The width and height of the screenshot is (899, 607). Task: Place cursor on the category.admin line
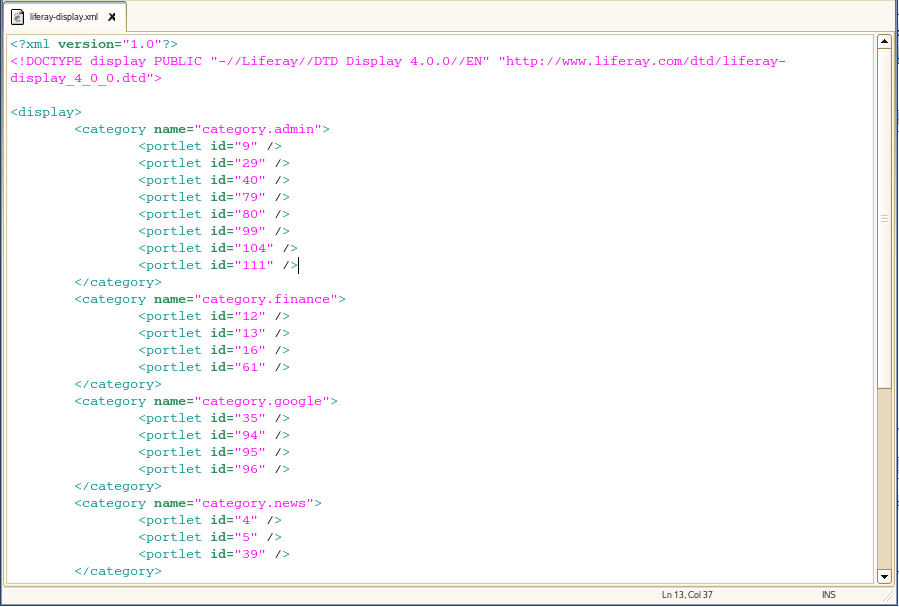point(200,128)
